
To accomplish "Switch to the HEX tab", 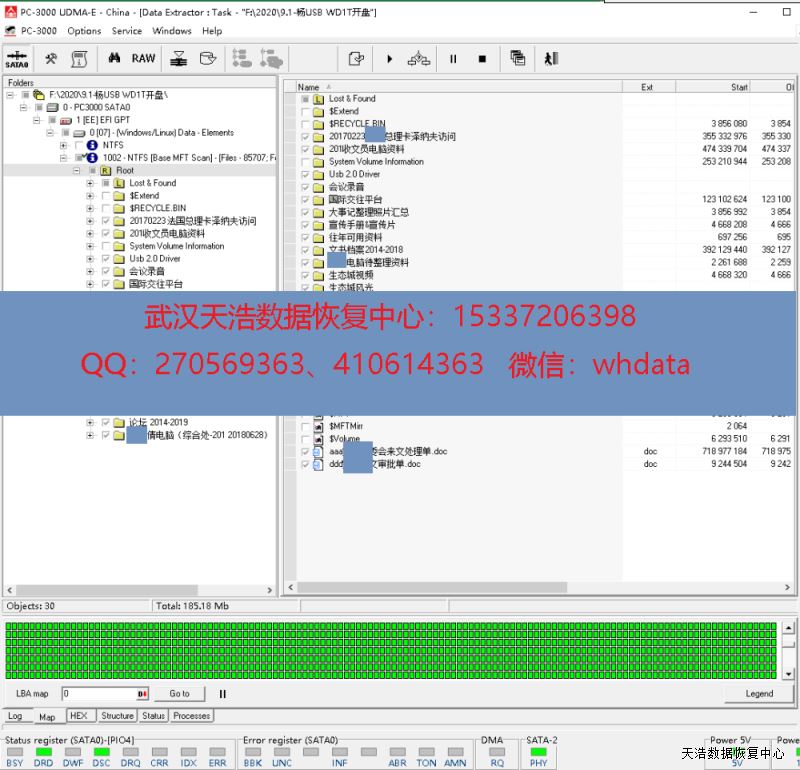I will 77,716.
